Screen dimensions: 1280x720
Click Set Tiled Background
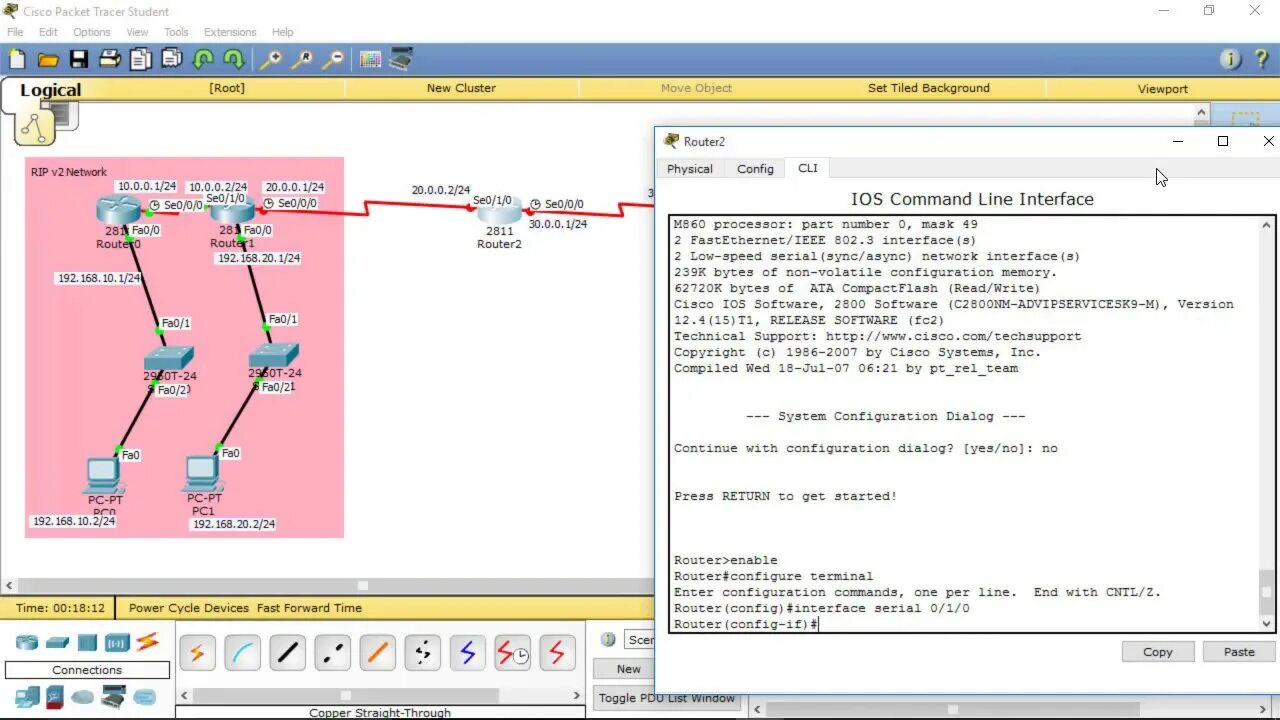(928, 88)
